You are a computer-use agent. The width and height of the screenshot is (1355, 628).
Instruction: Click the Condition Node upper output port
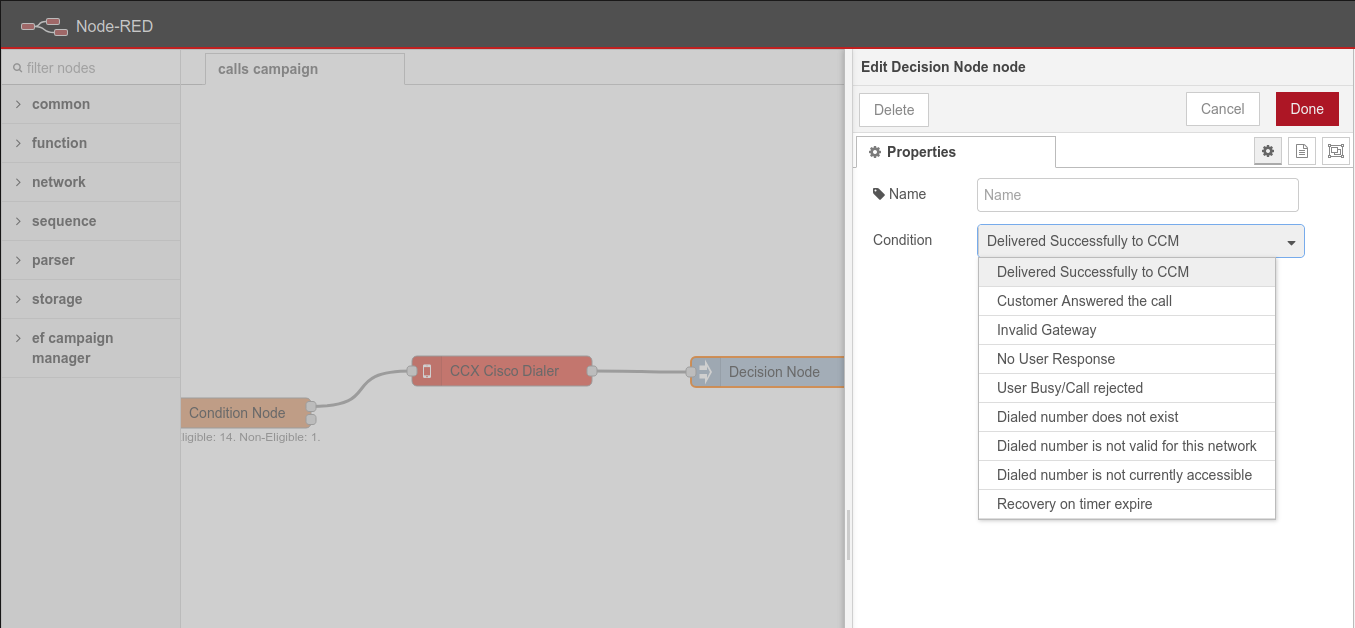[311, 406]
